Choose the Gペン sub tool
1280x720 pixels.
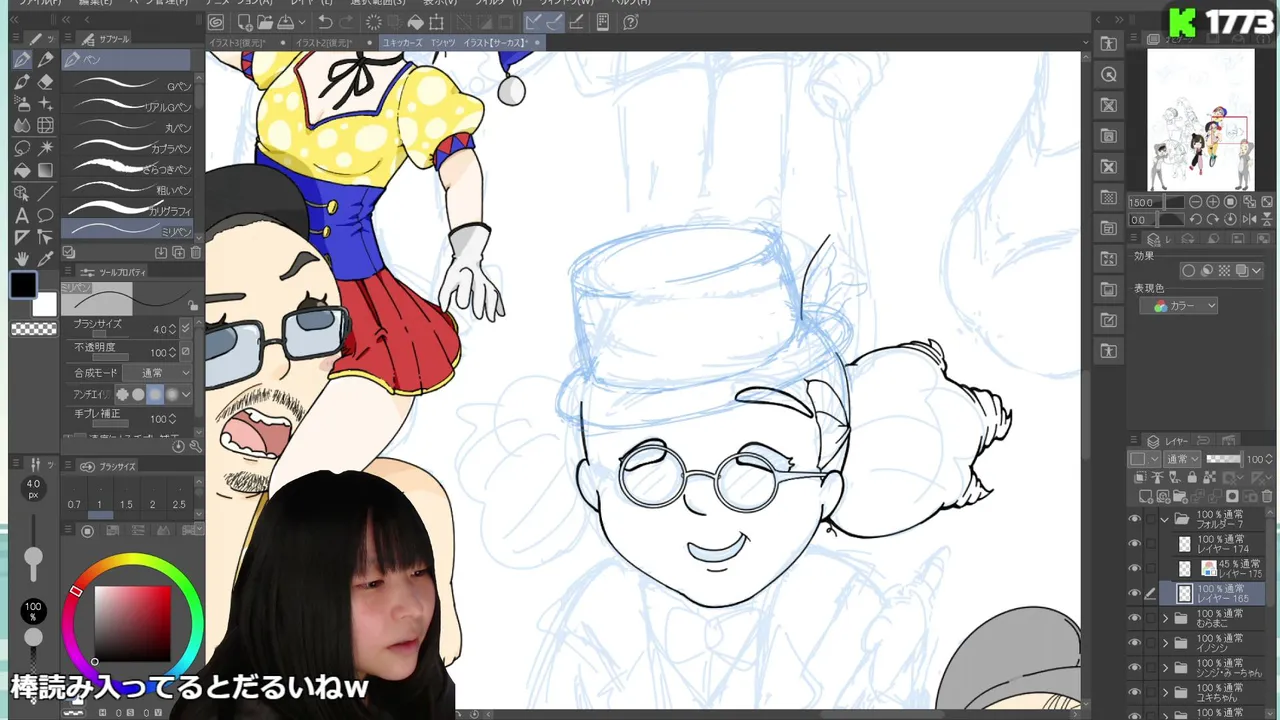point(127,86)
